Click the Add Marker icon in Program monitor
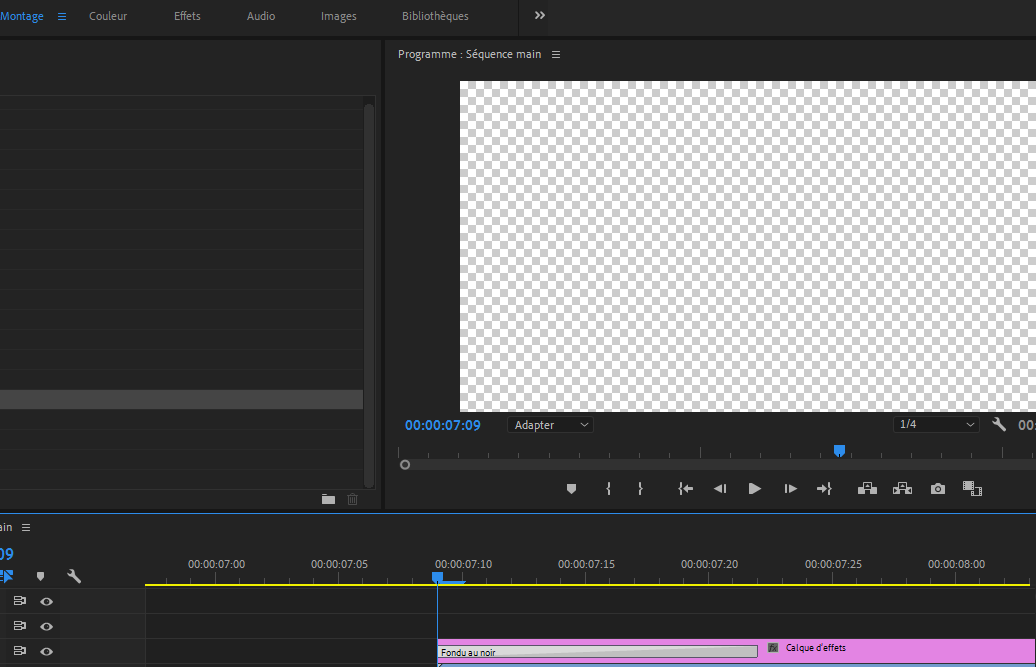 tap(572, 489)
